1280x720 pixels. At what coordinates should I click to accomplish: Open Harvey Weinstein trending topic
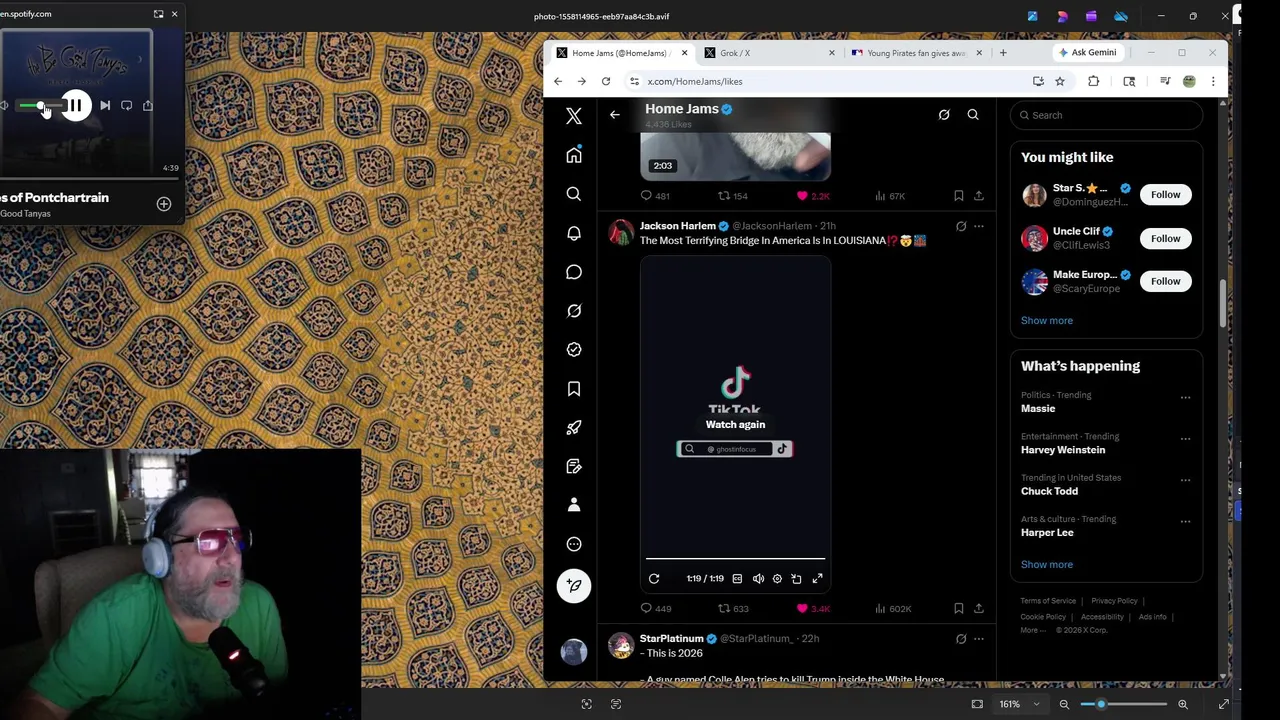click(1063, 450)
